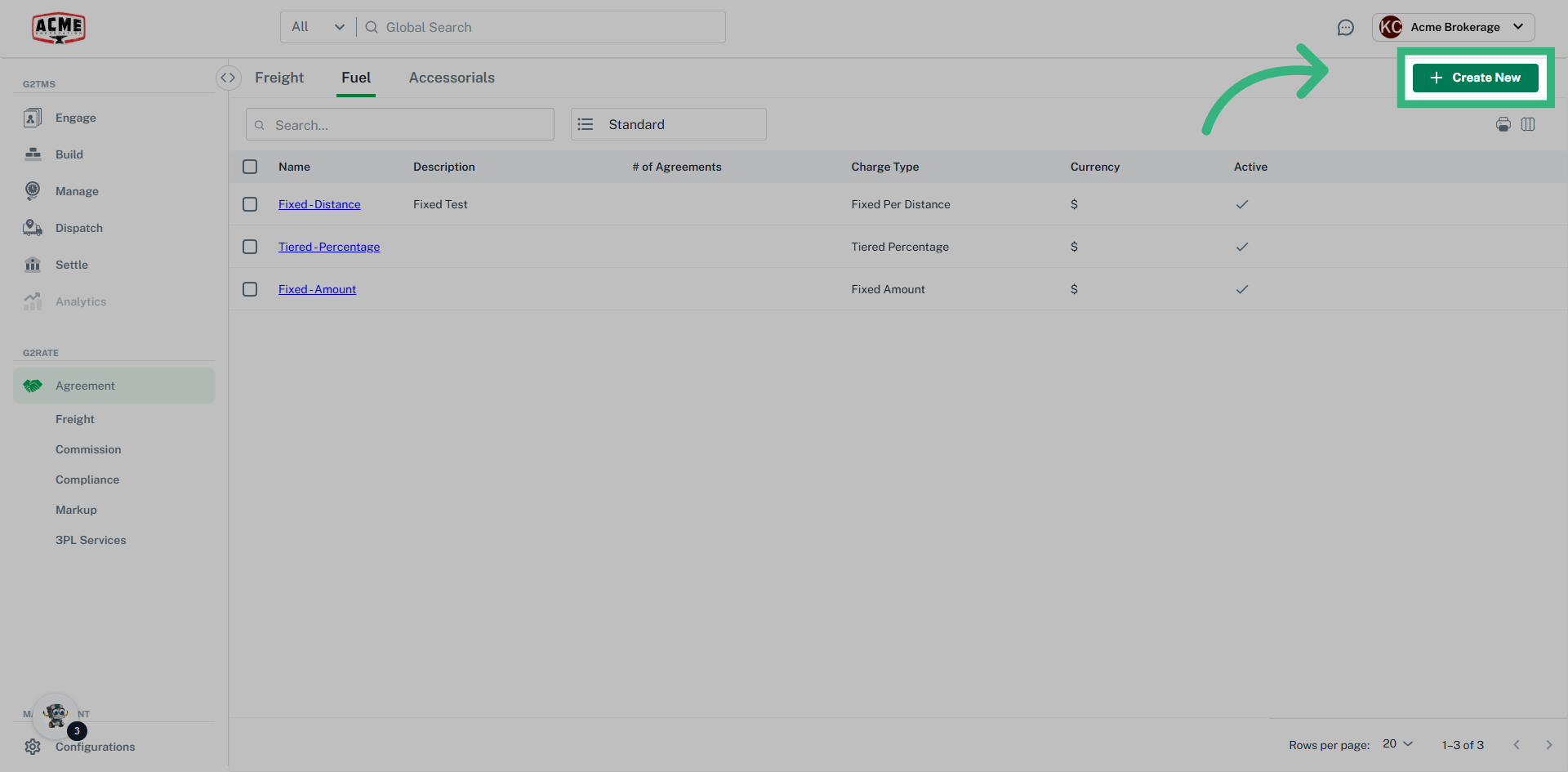Viewport: 1568px width, 772px height.
Task: Toggle the select-all rows checkbox
Action: [250, 167]
